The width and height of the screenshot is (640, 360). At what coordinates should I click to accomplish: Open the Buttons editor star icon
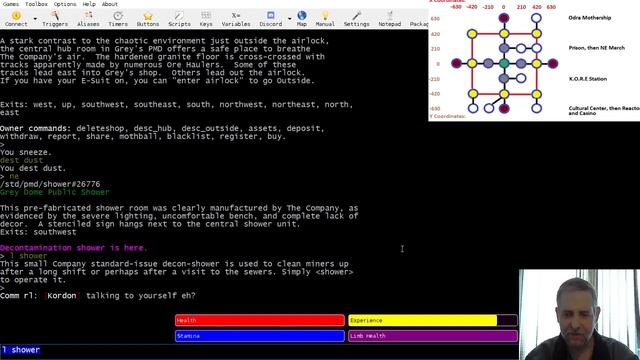pos(148,19)
